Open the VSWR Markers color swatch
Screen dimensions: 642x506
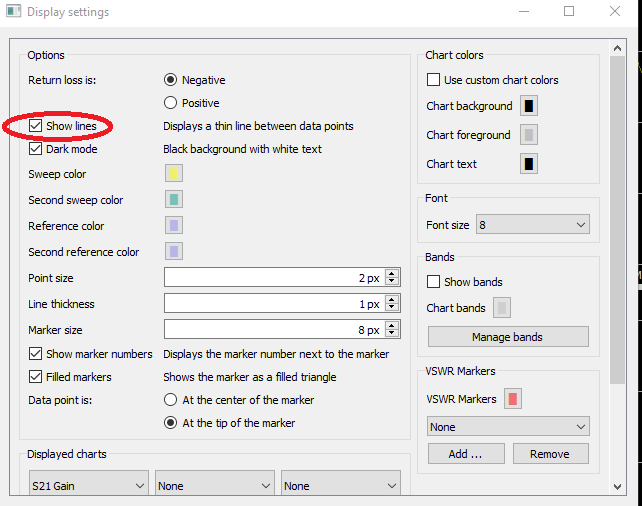tap(513, 399)
